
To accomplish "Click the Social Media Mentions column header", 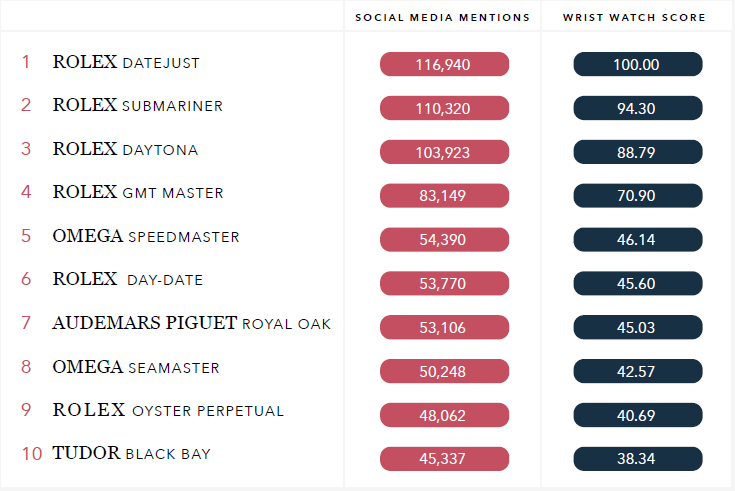I will 443,17.
